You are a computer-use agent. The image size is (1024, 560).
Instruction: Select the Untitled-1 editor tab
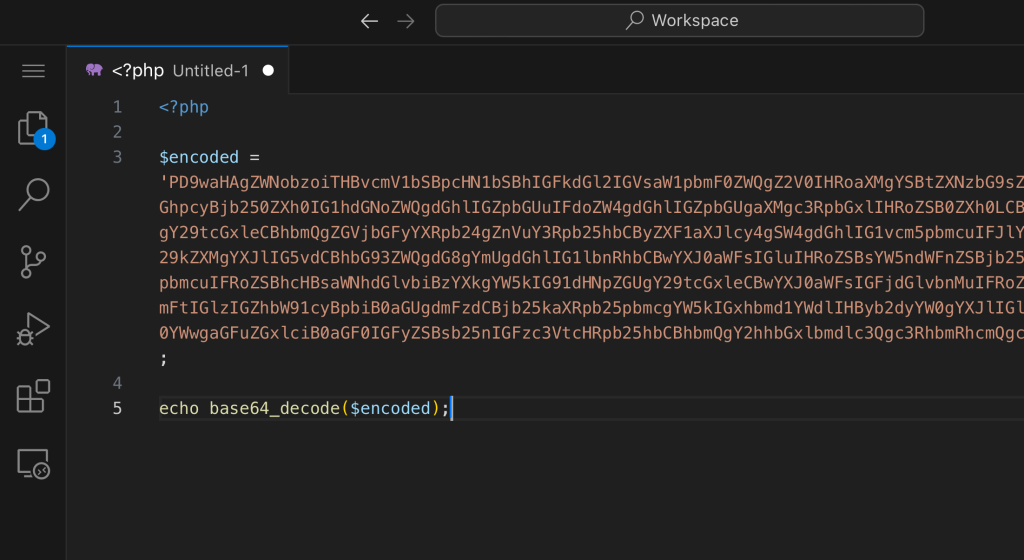[210, 71]
